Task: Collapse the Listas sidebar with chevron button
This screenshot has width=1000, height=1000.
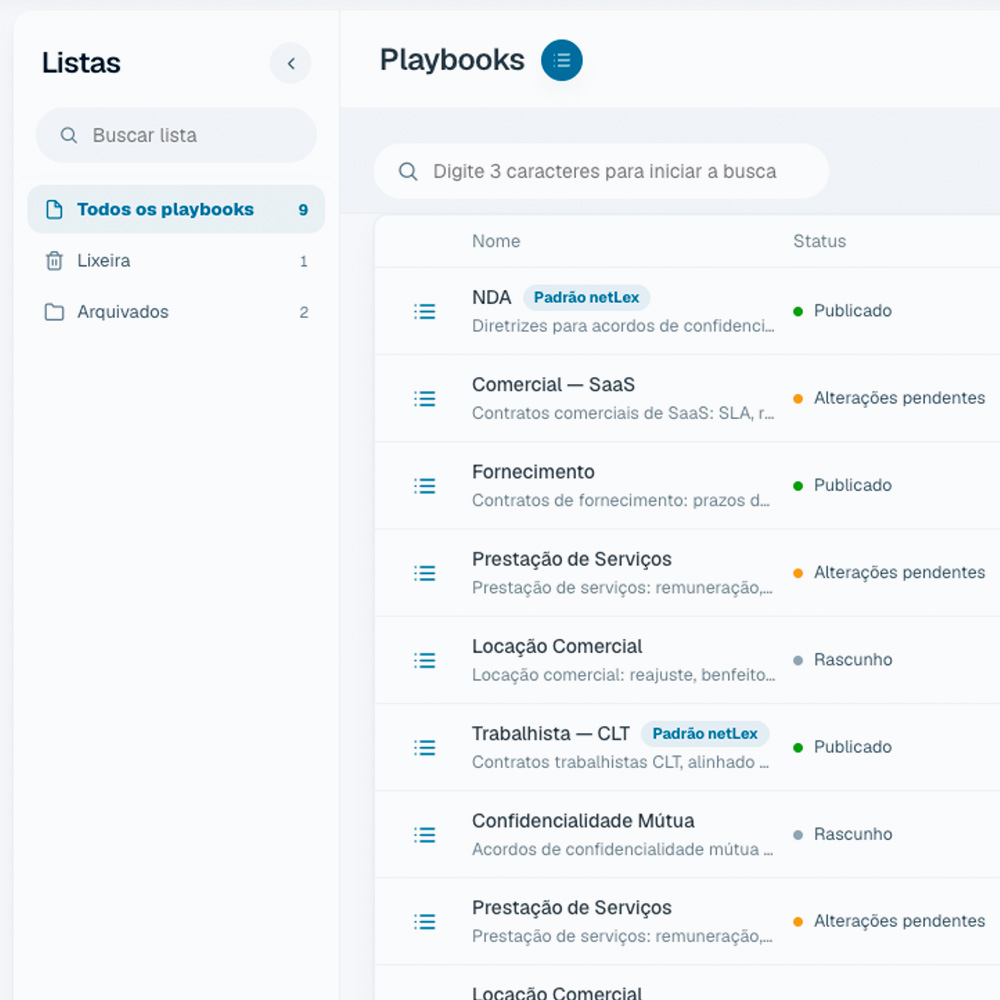Action: pyautogui.click(x=290, y=63)
